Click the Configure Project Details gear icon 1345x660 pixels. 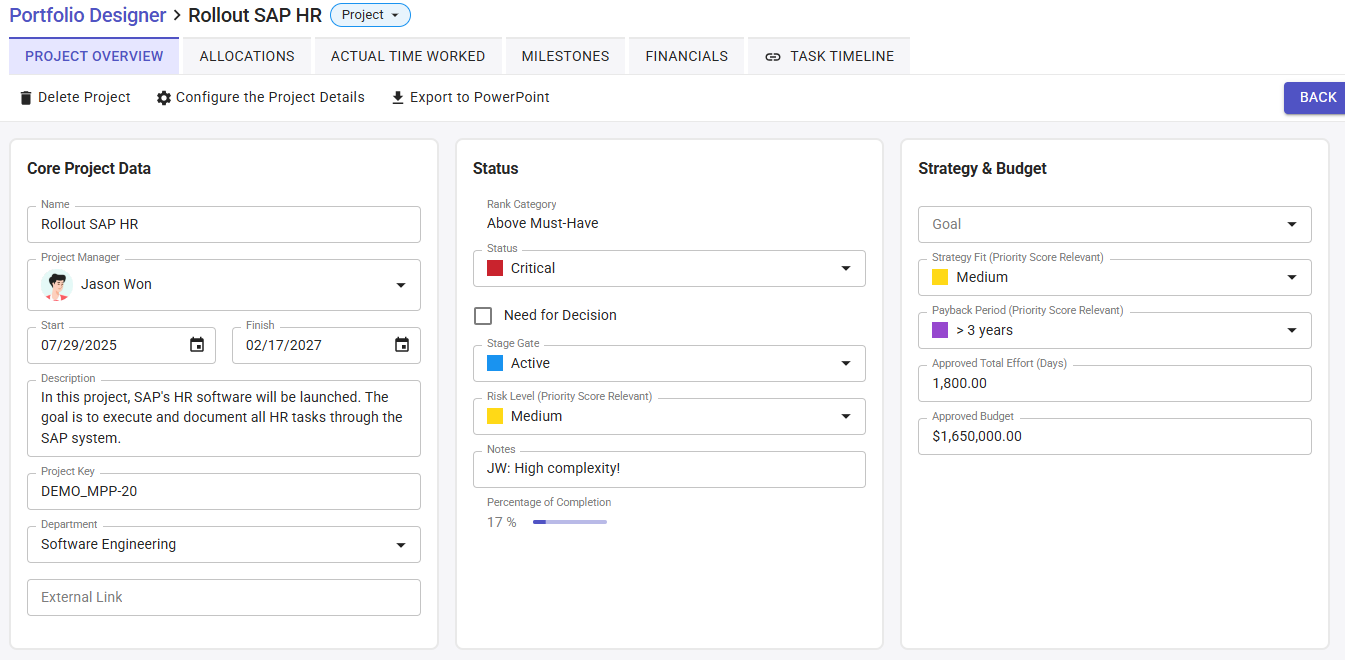[x=162, y=97]
